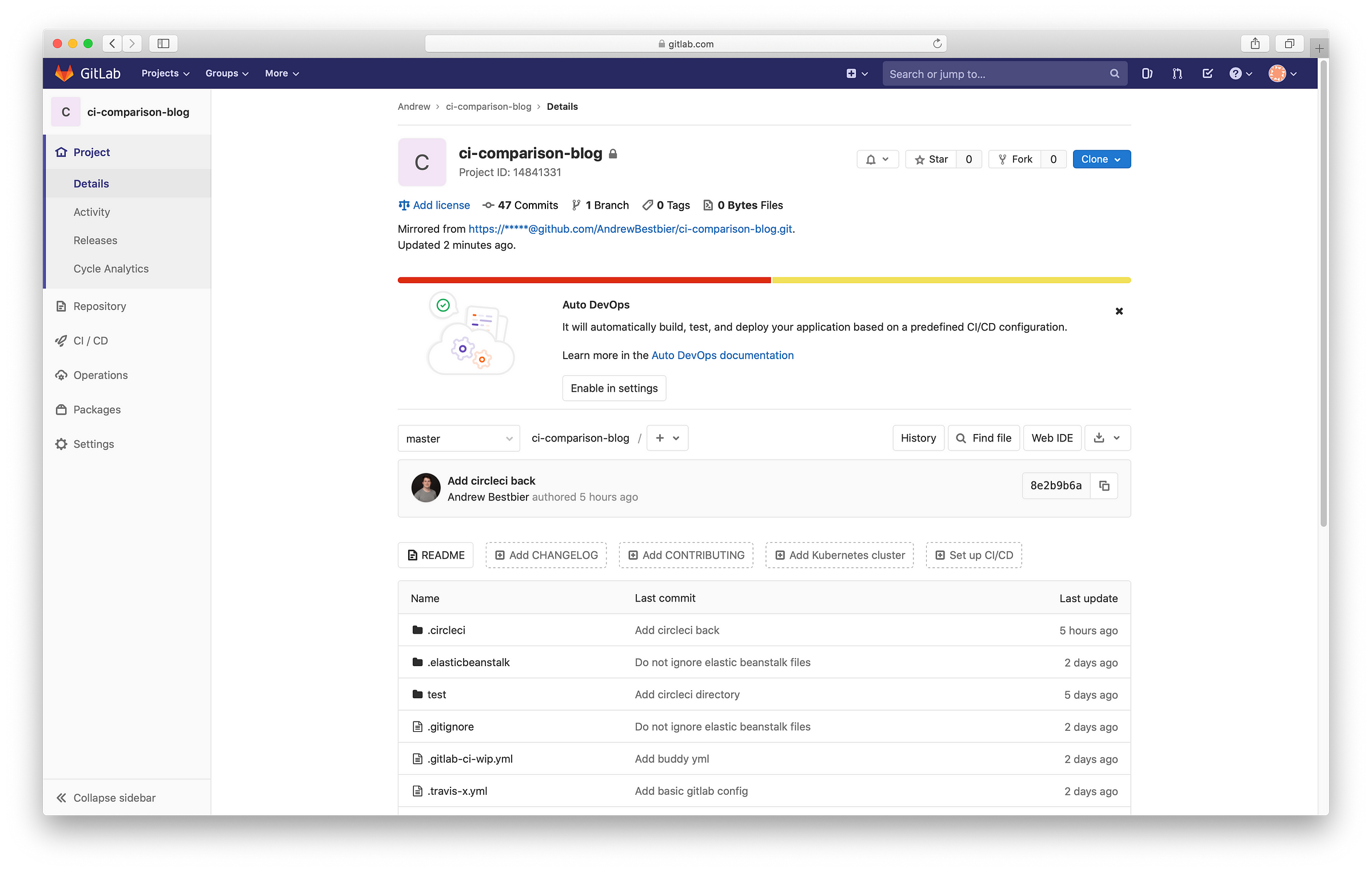The height and width of the screenshot is (872, 1372).
Task: Open the .elasticbeanstalk folder
Action: [468, 662]
